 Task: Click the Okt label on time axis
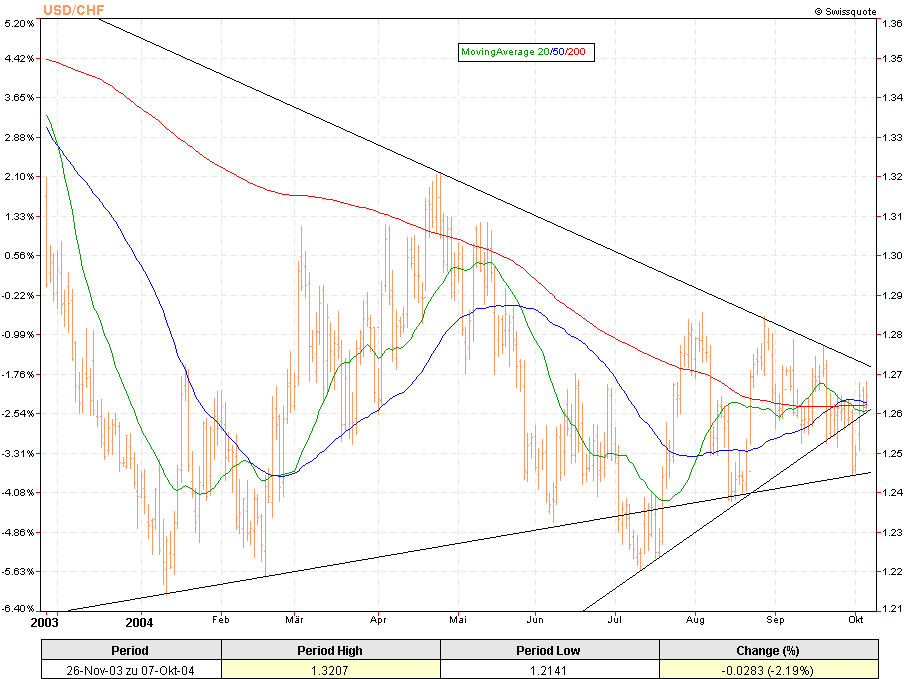(x=856, y=620)
